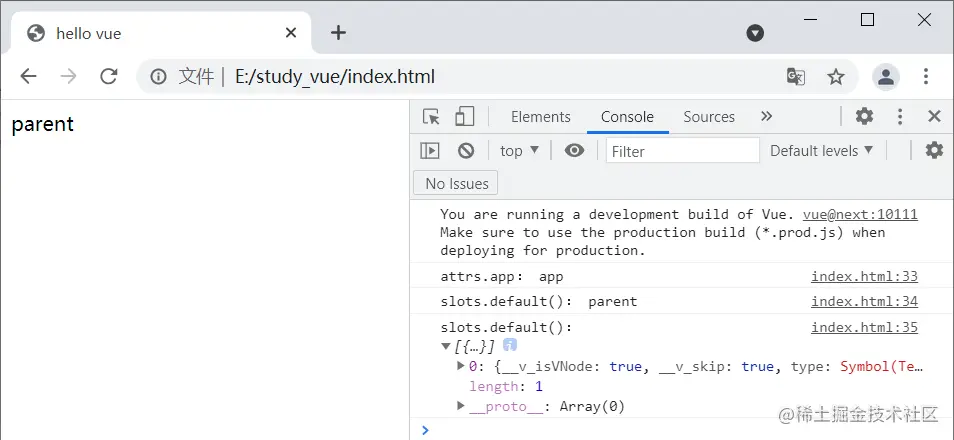The height and width of the screenshot is (440, 954).
Task: Minimize the Chrome window
Action: 810,19
